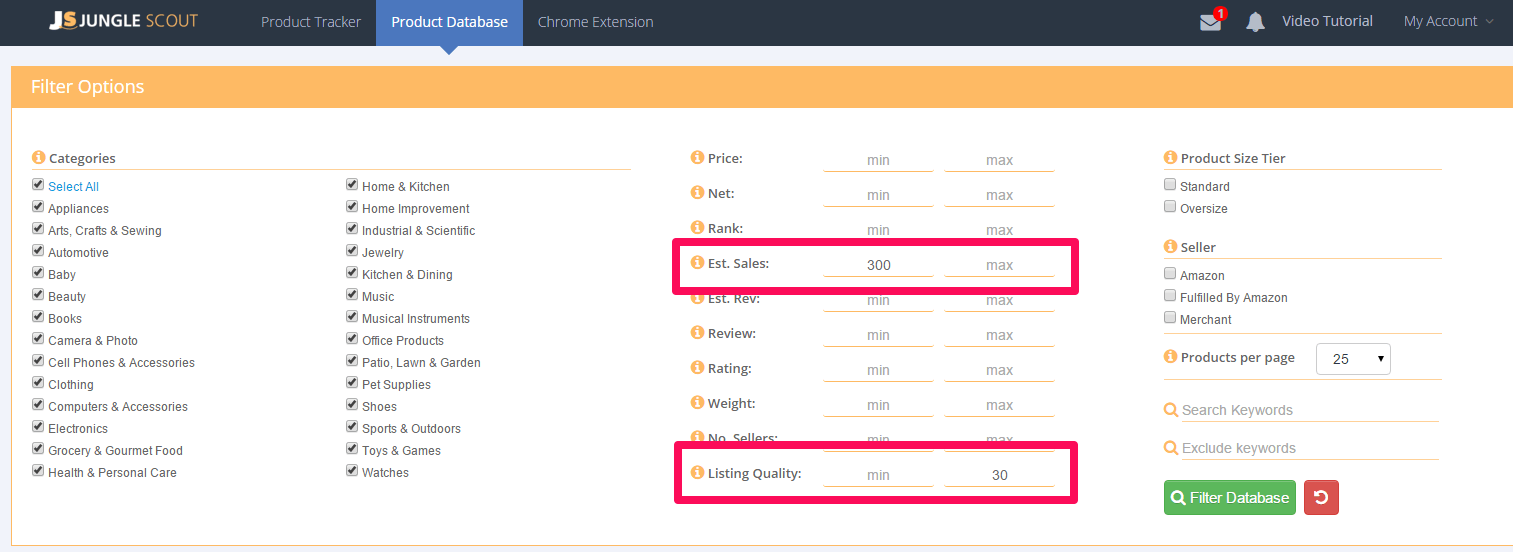Click the red reset filters icon

point(1321,497)
